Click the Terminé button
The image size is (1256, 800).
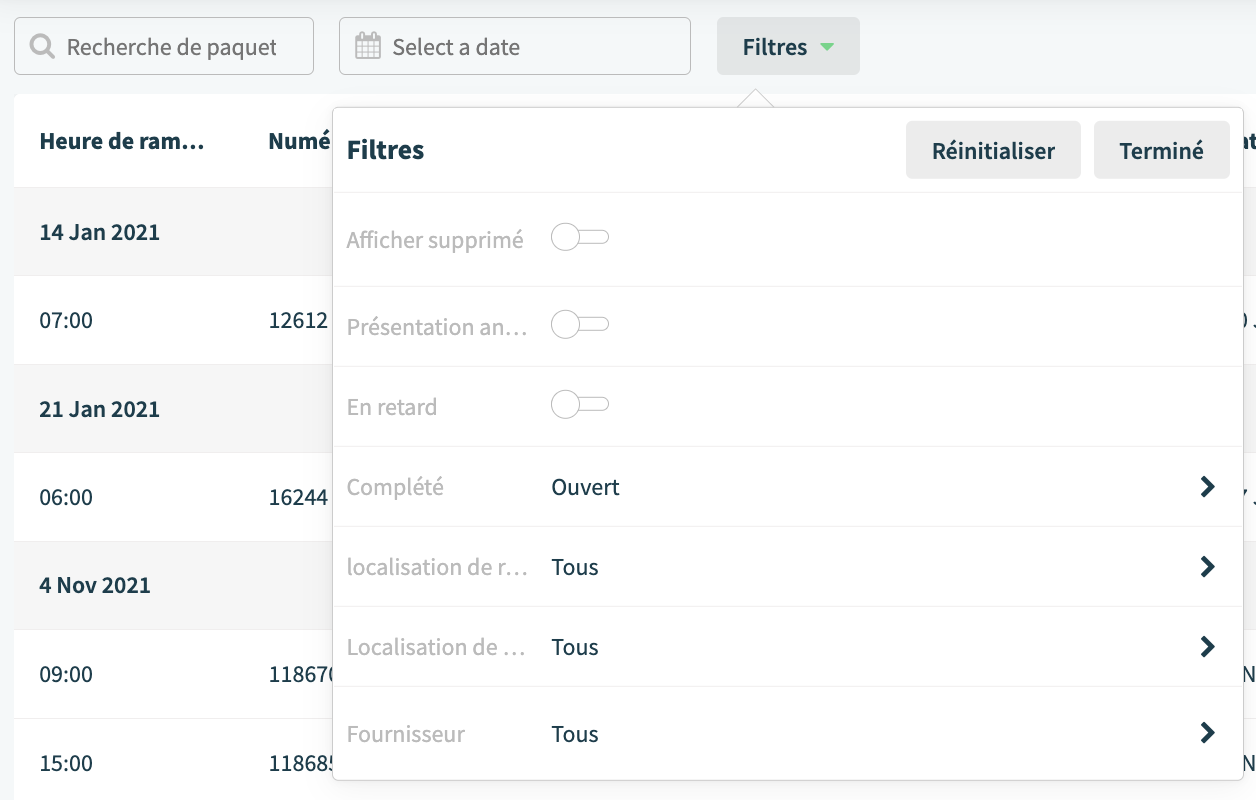coord(1161,150)
